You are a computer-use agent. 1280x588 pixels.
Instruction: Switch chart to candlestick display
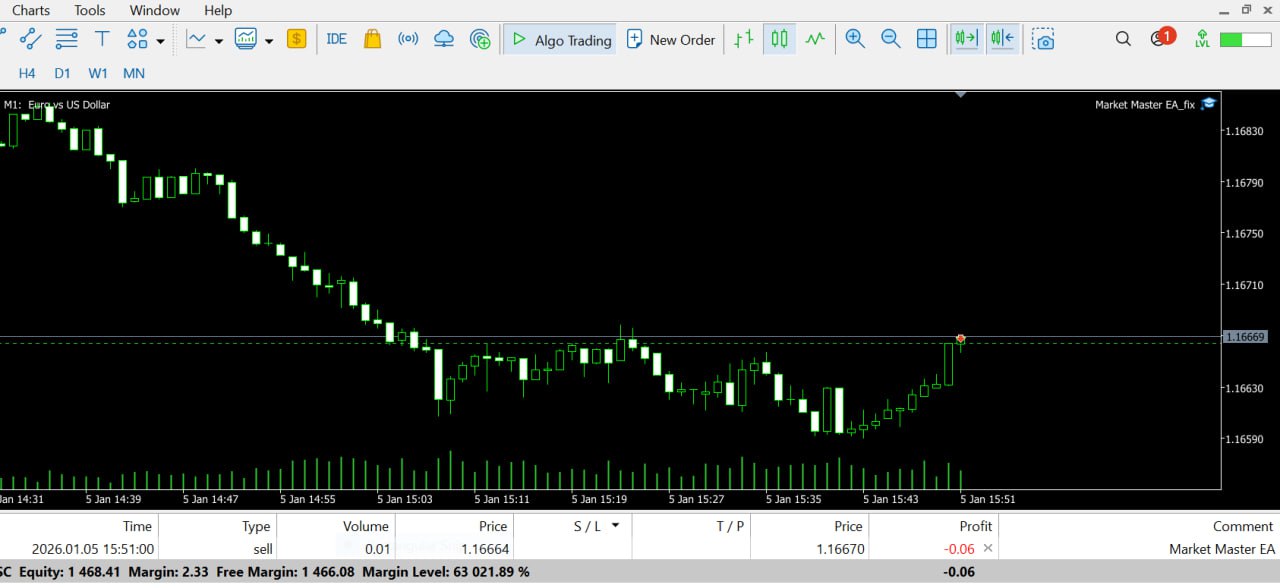[x=780, y=39]
